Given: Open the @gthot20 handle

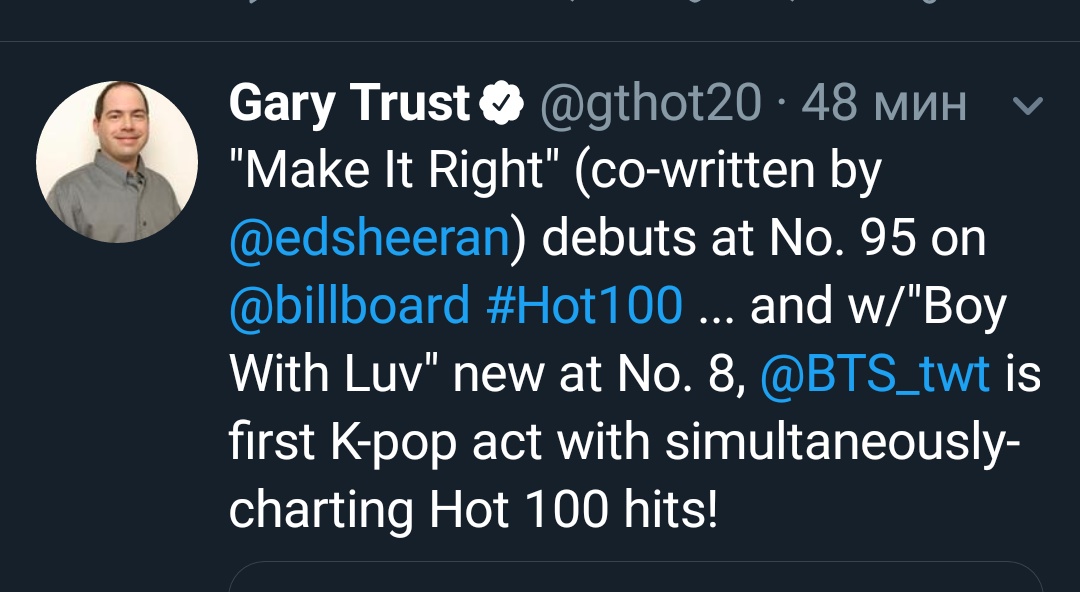Looking at the screenshot, I should pyautogui.click(x=651, y=104).
